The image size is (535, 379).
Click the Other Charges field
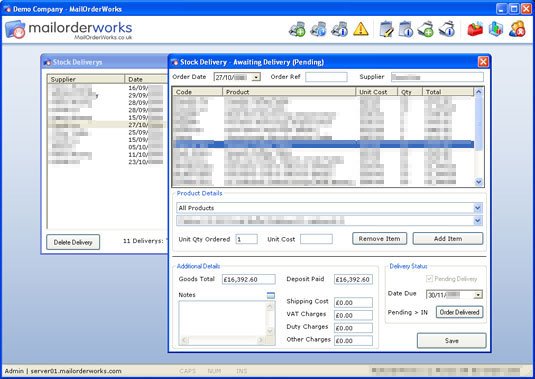353,340
